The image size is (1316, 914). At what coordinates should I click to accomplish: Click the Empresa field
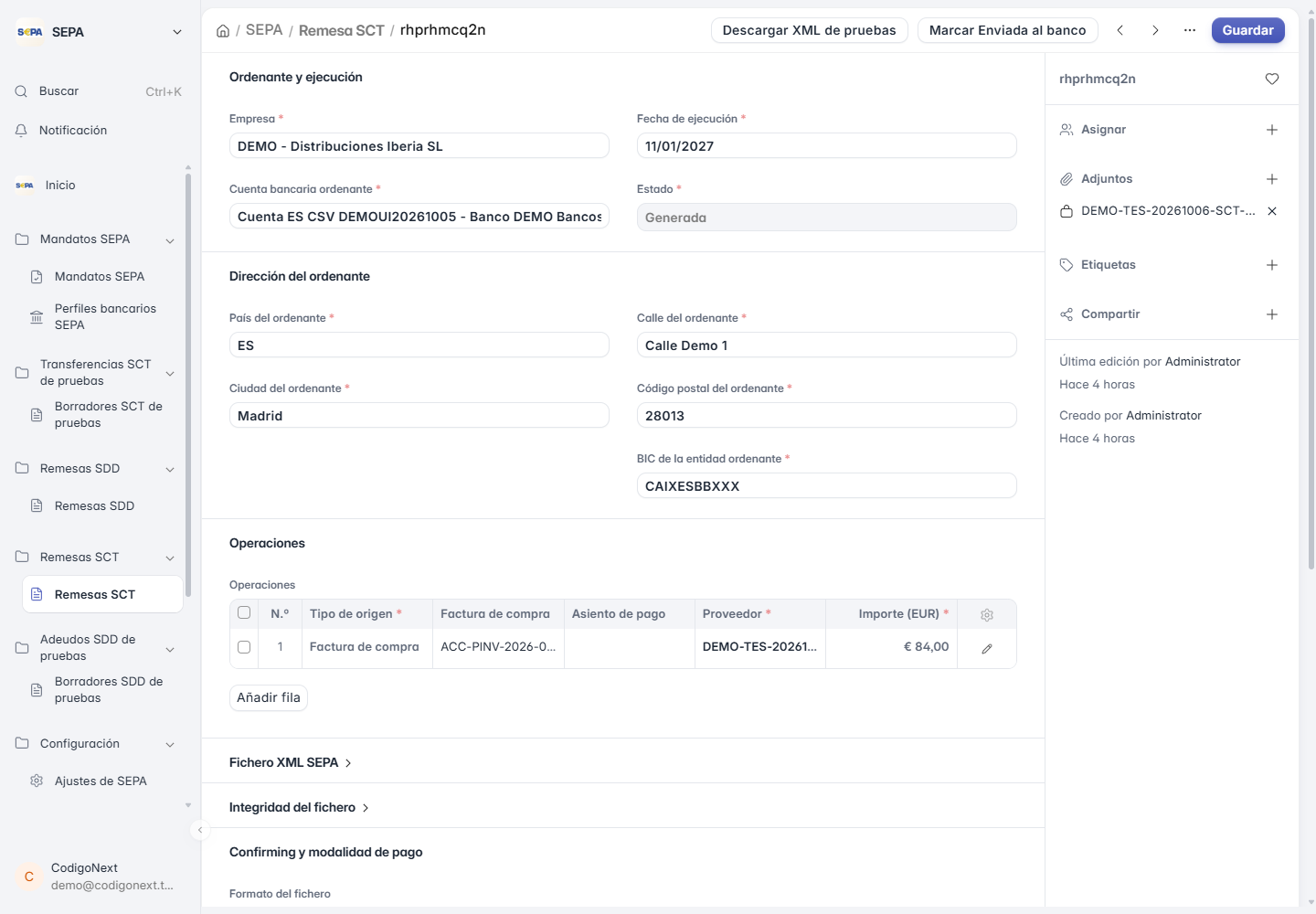419,146
